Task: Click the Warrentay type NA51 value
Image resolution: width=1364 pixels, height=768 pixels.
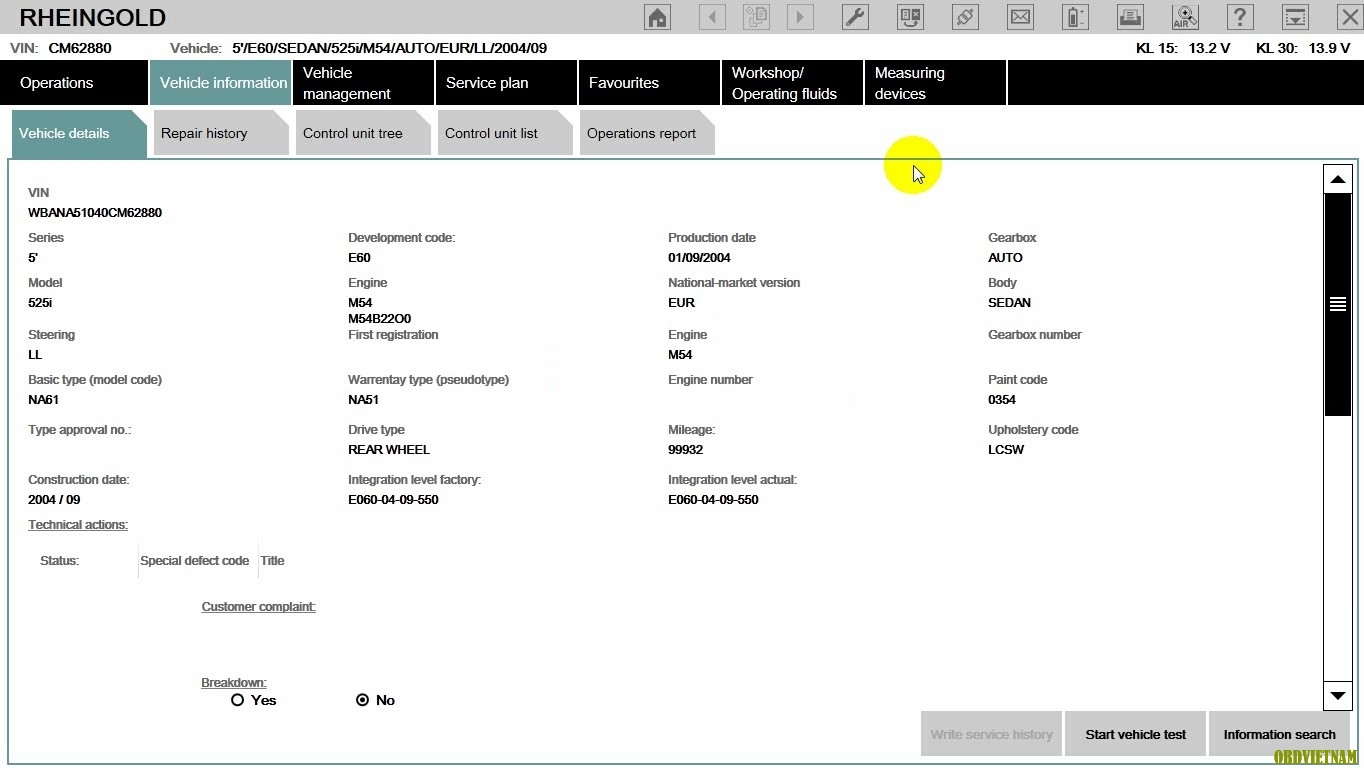Action: (x=364, y=400)
